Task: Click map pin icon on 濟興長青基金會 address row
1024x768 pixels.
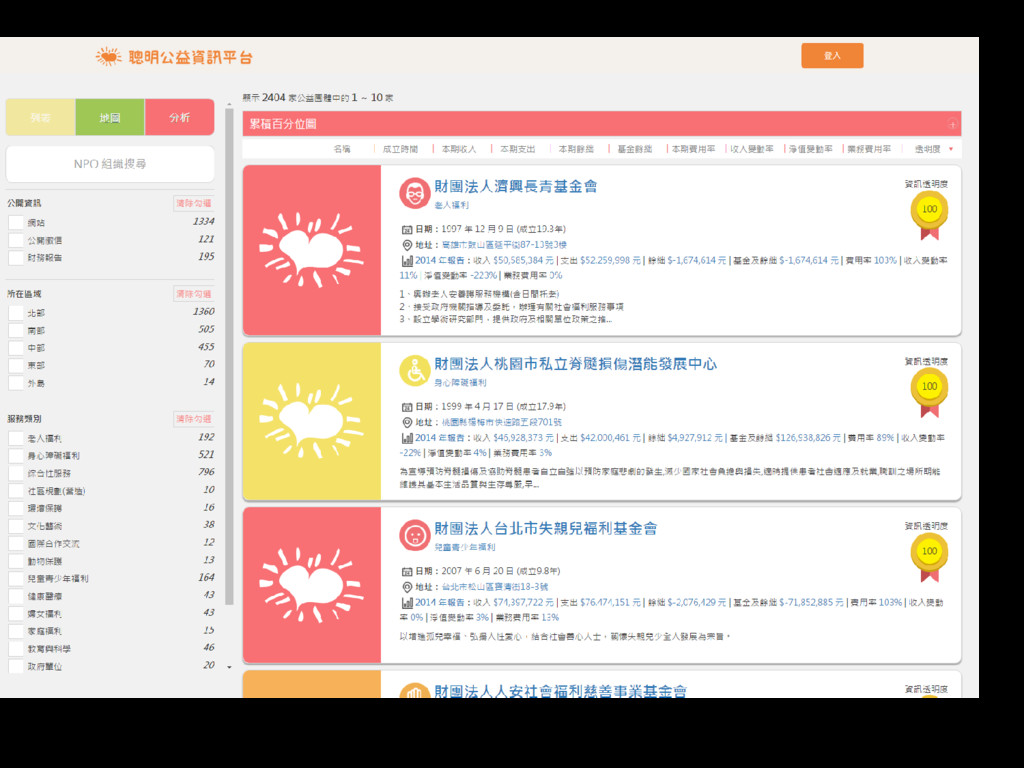Action: pyautogui.click(x=407, y=245)
